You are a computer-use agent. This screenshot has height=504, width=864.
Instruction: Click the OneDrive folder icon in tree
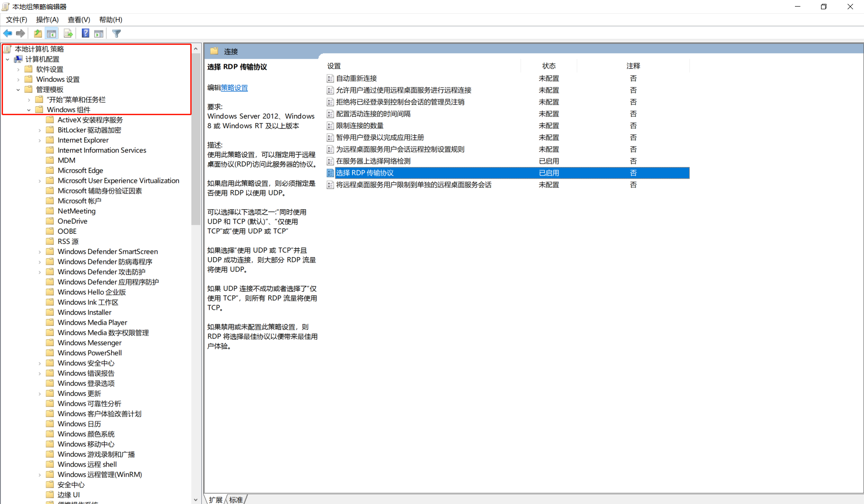(50, 221)
